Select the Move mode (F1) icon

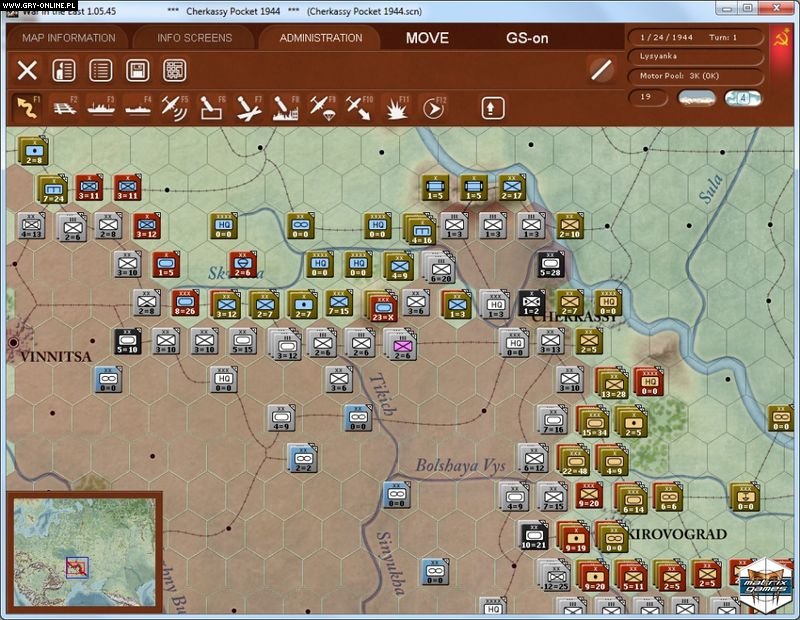[28, 107]
